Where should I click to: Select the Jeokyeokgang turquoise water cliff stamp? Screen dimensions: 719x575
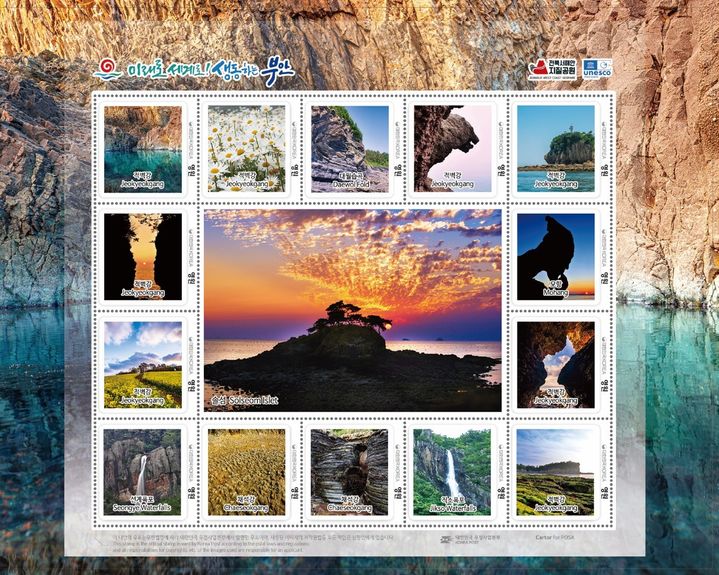143,149
